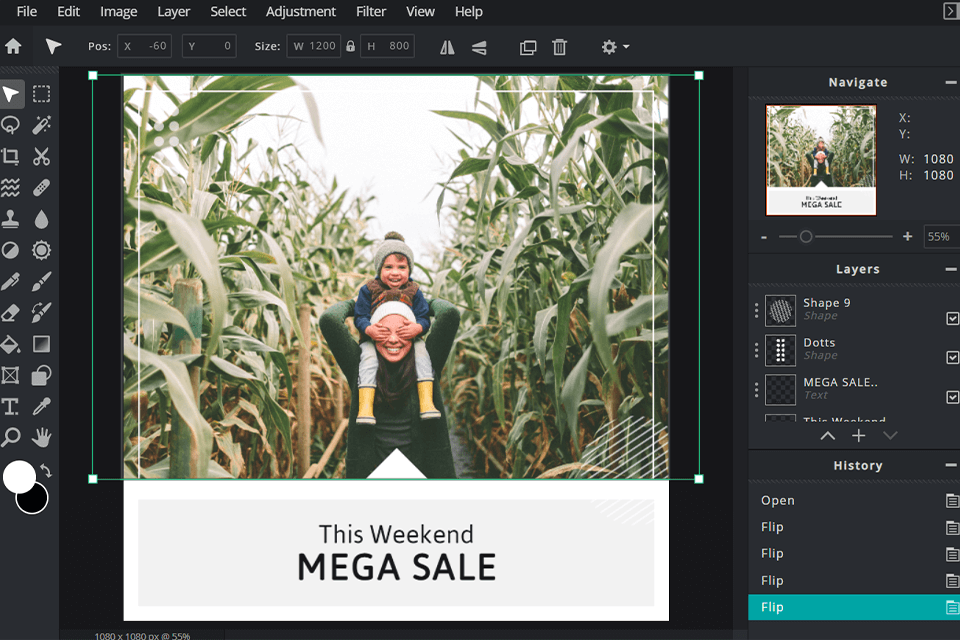Activate the Eraser tool

(x=12, y=312)
